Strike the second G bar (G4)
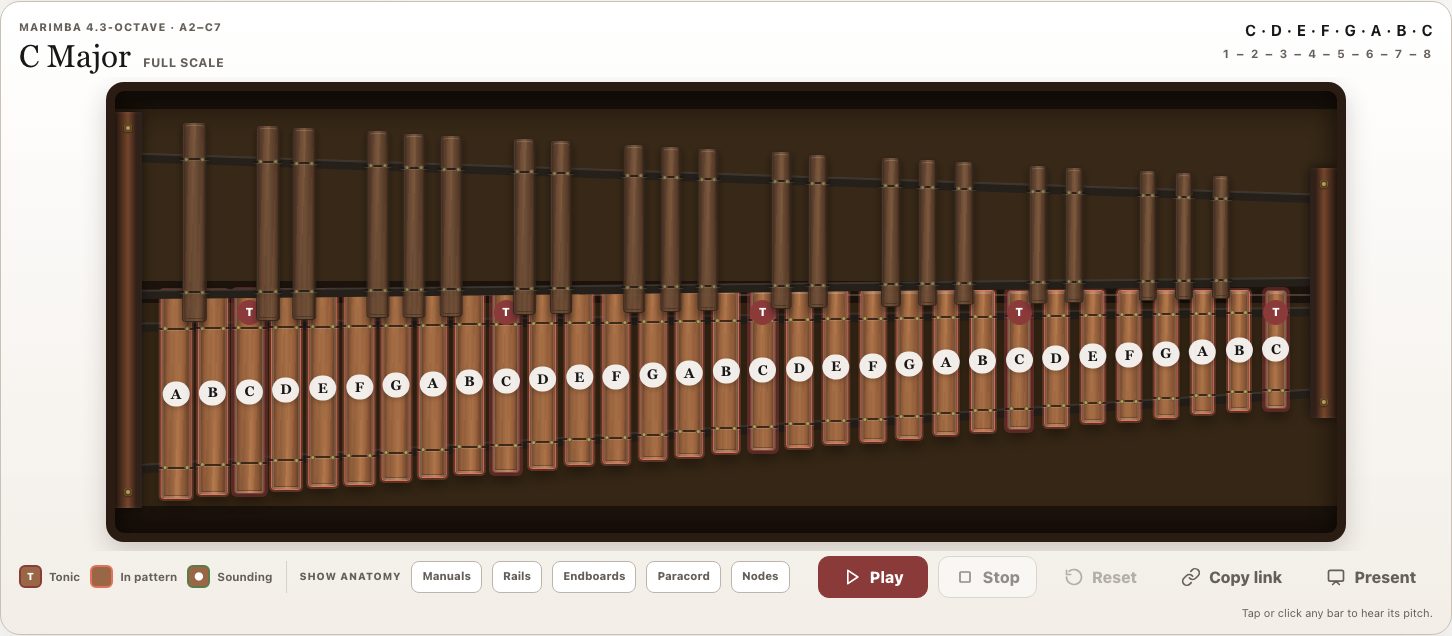 (x=653, y=375)
